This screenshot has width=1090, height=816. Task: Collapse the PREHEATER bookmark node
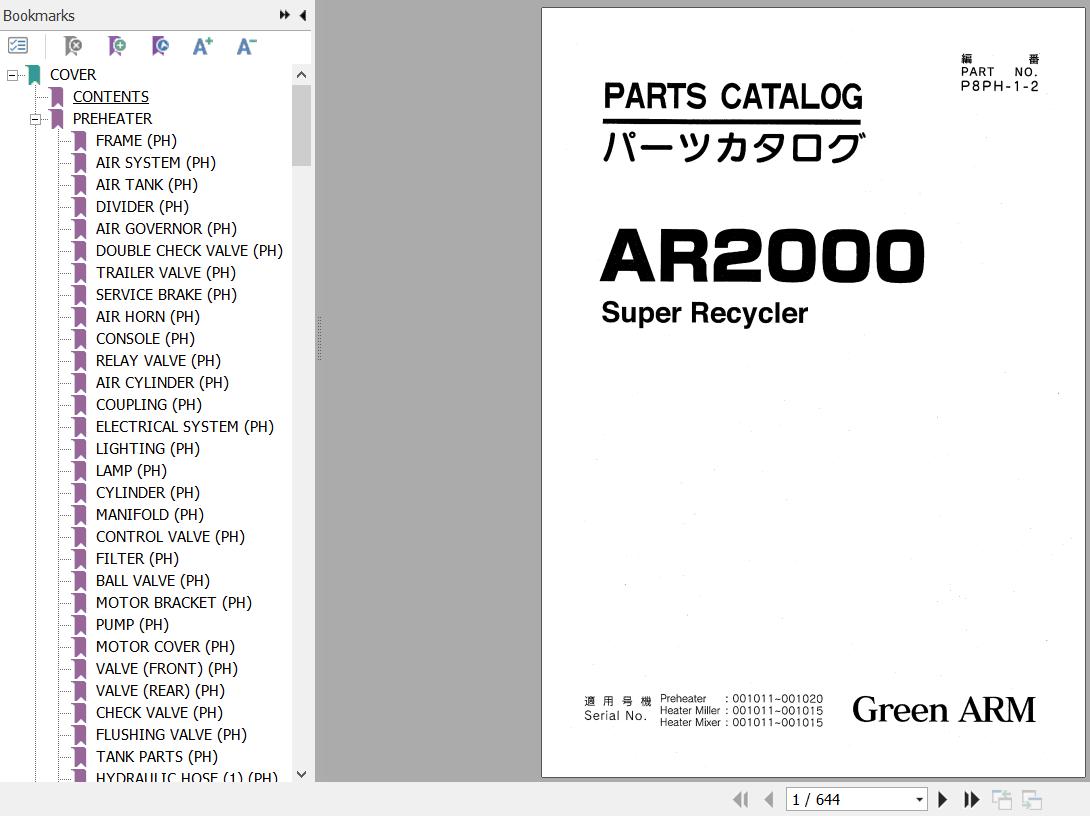click(35, 119)
